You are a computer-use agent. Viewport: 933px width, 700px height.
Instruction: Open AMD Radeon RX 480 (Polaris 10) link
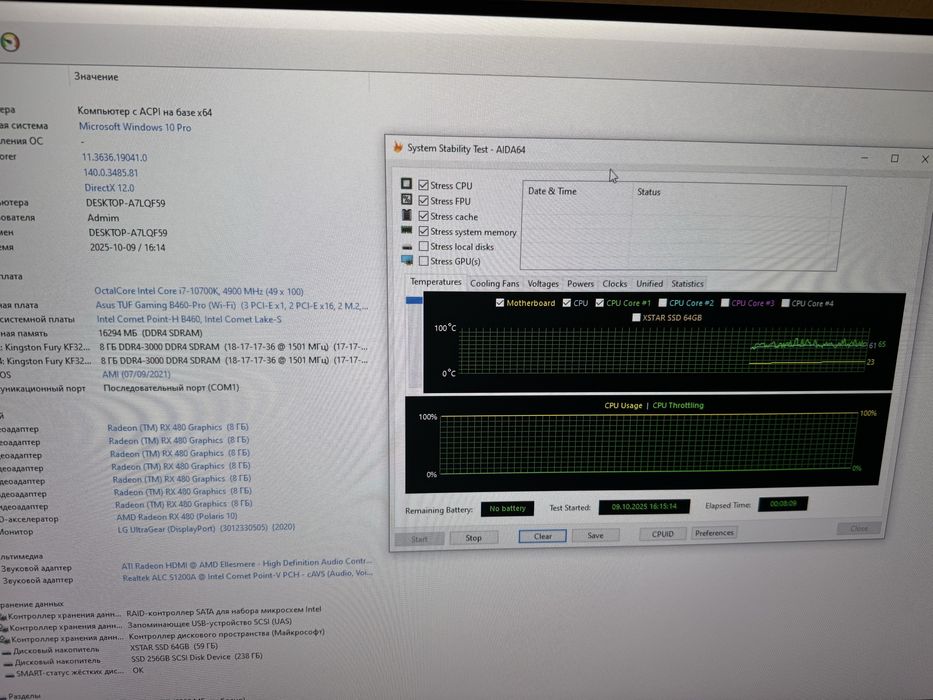(x=177, y=517)
